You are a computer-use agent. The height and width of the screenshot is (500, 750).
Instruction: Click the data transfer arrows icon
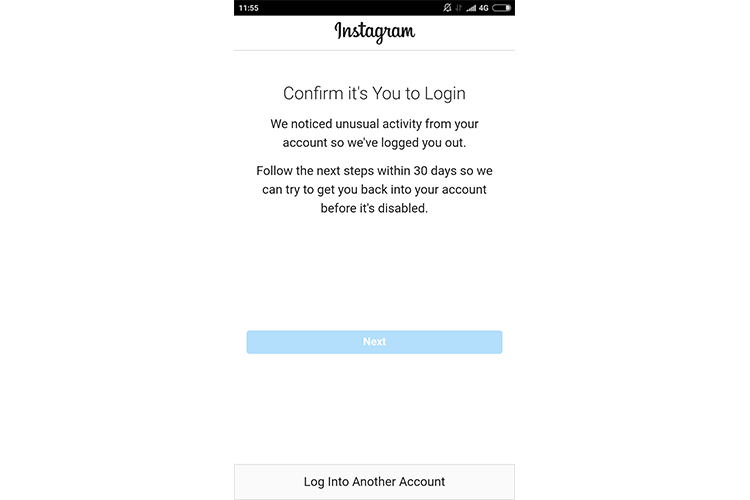point(458,8)
